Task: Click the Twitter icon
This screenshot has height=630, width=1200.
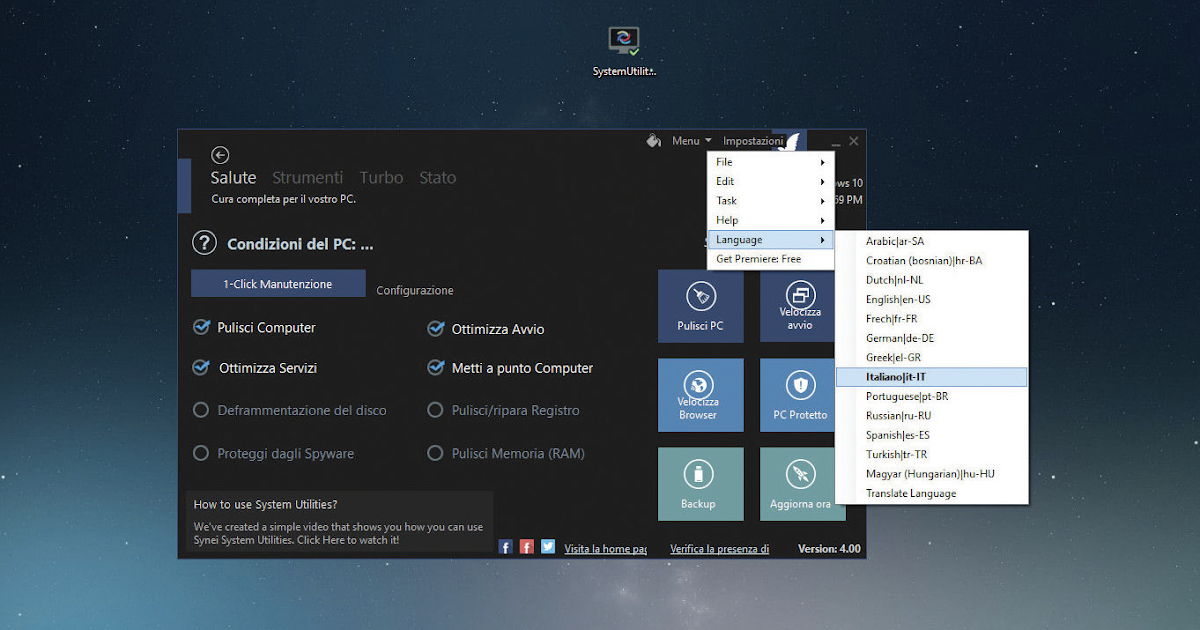Action: point(548,547)
